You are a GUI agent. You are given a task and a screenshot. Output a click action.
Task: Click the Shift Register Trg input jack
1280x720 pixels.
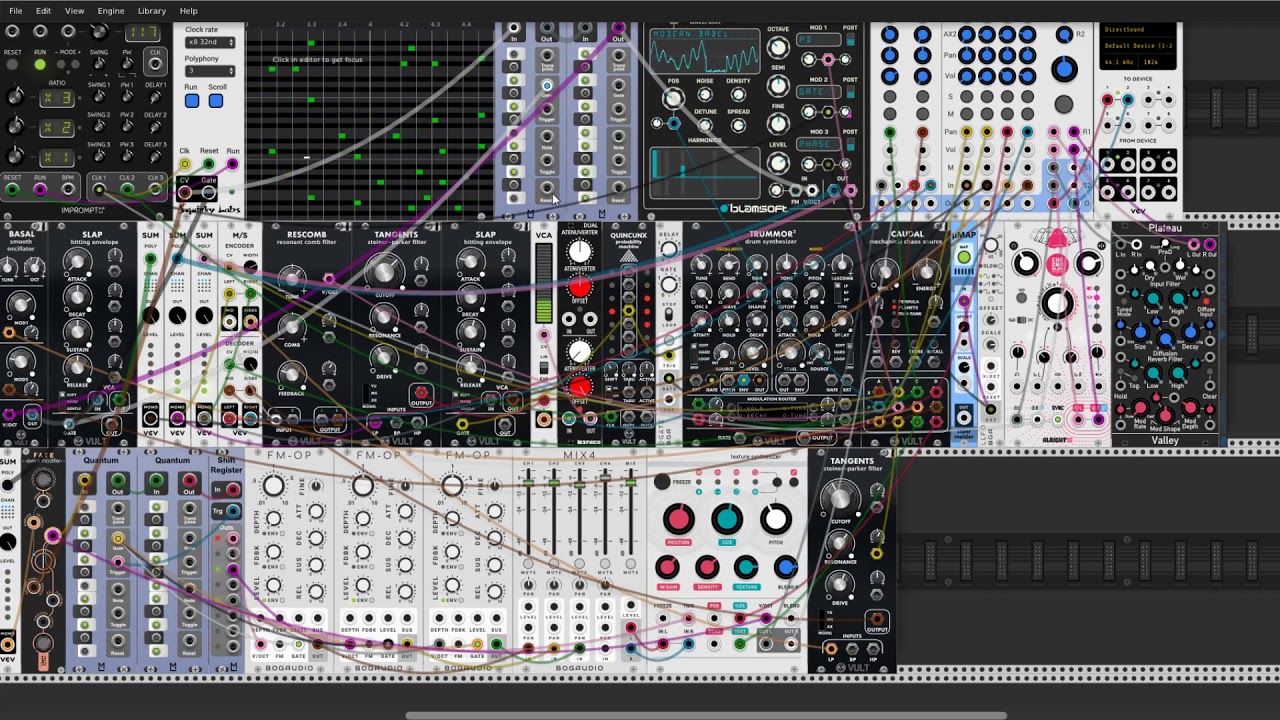click(x=233, y=511)
